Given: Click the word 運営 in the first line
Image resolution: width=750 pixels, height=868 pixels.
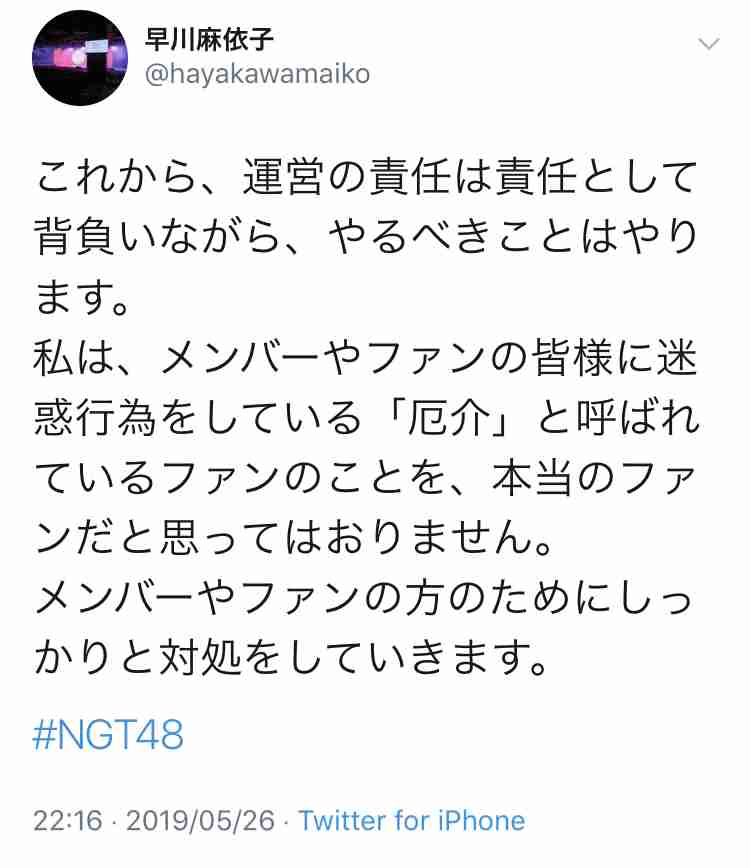Looking at the screenshot, I should [x=283, y=177].
